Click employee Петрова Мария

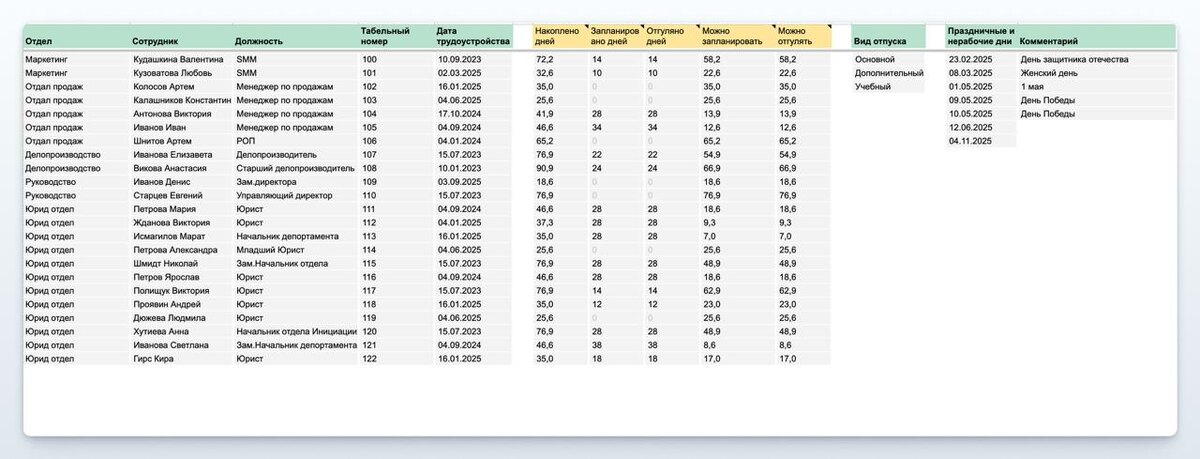[x=163, y=209]
